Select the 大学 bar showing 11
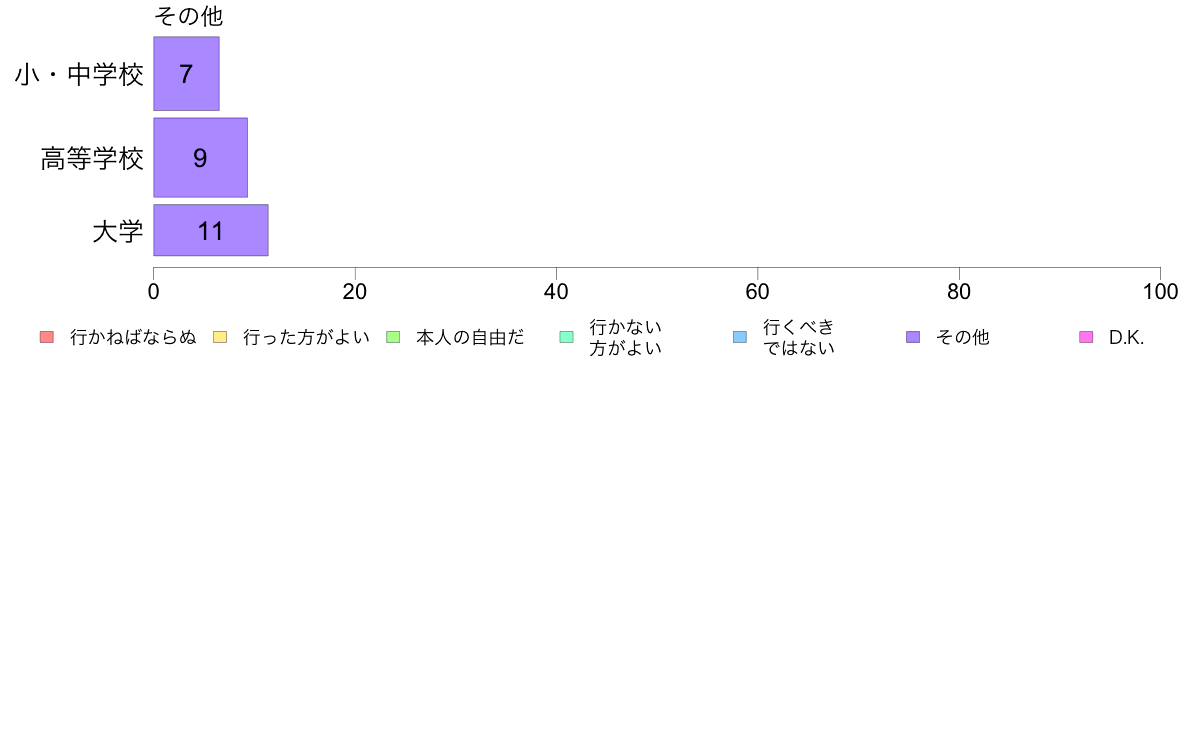Image resolution: width=1188 pixels, height=736 pixels. (x=211, y=230)
